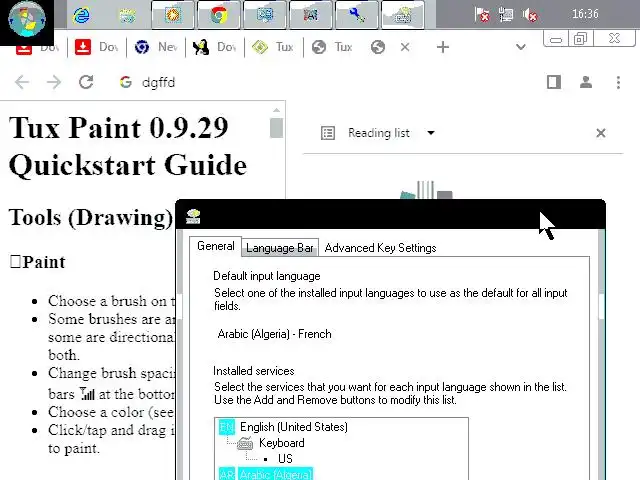
Task: Go forward in Chrome
Action: click(x=54, y=82)
